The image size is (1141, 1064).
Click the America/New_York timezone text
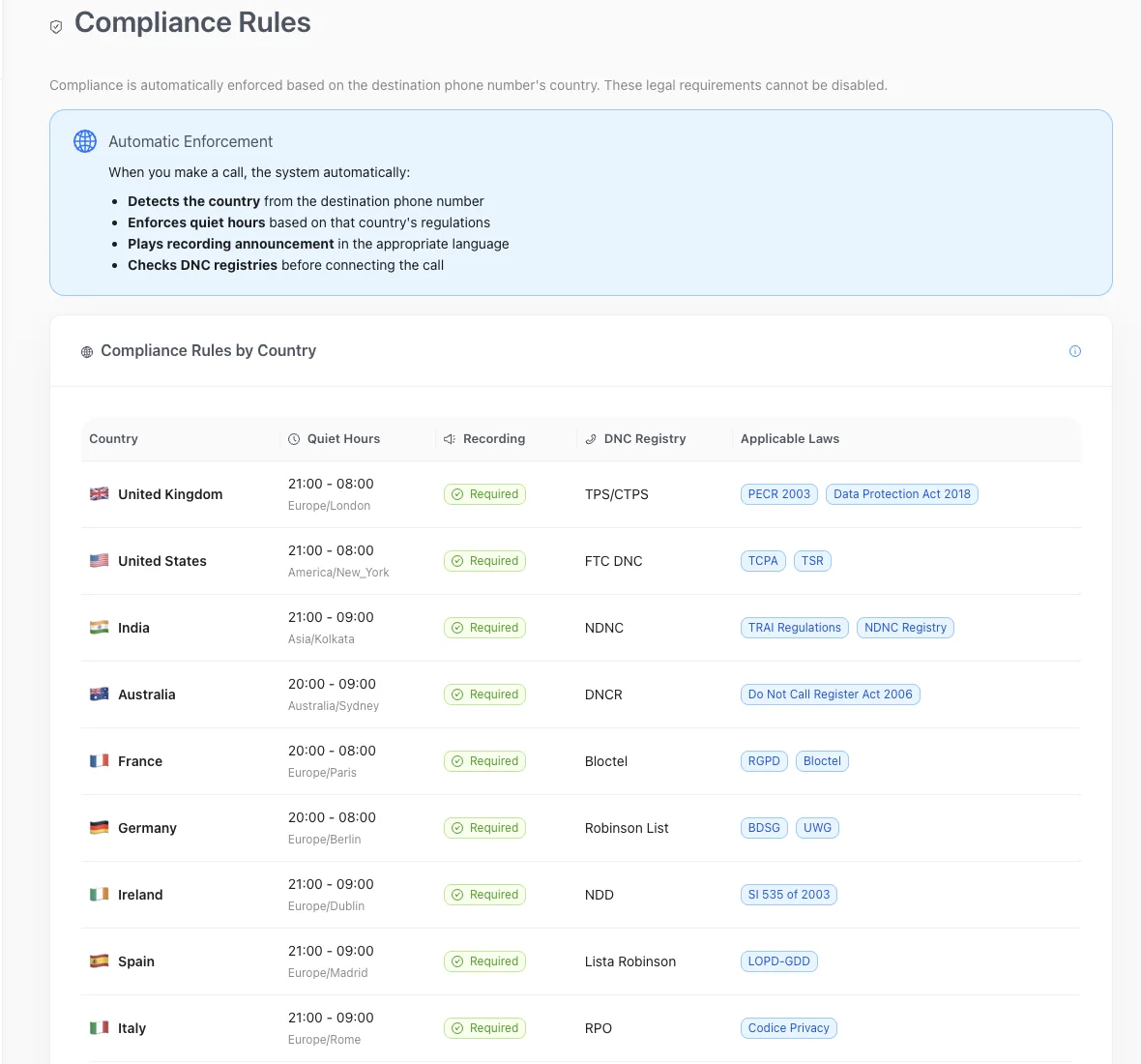coord(338,573)
